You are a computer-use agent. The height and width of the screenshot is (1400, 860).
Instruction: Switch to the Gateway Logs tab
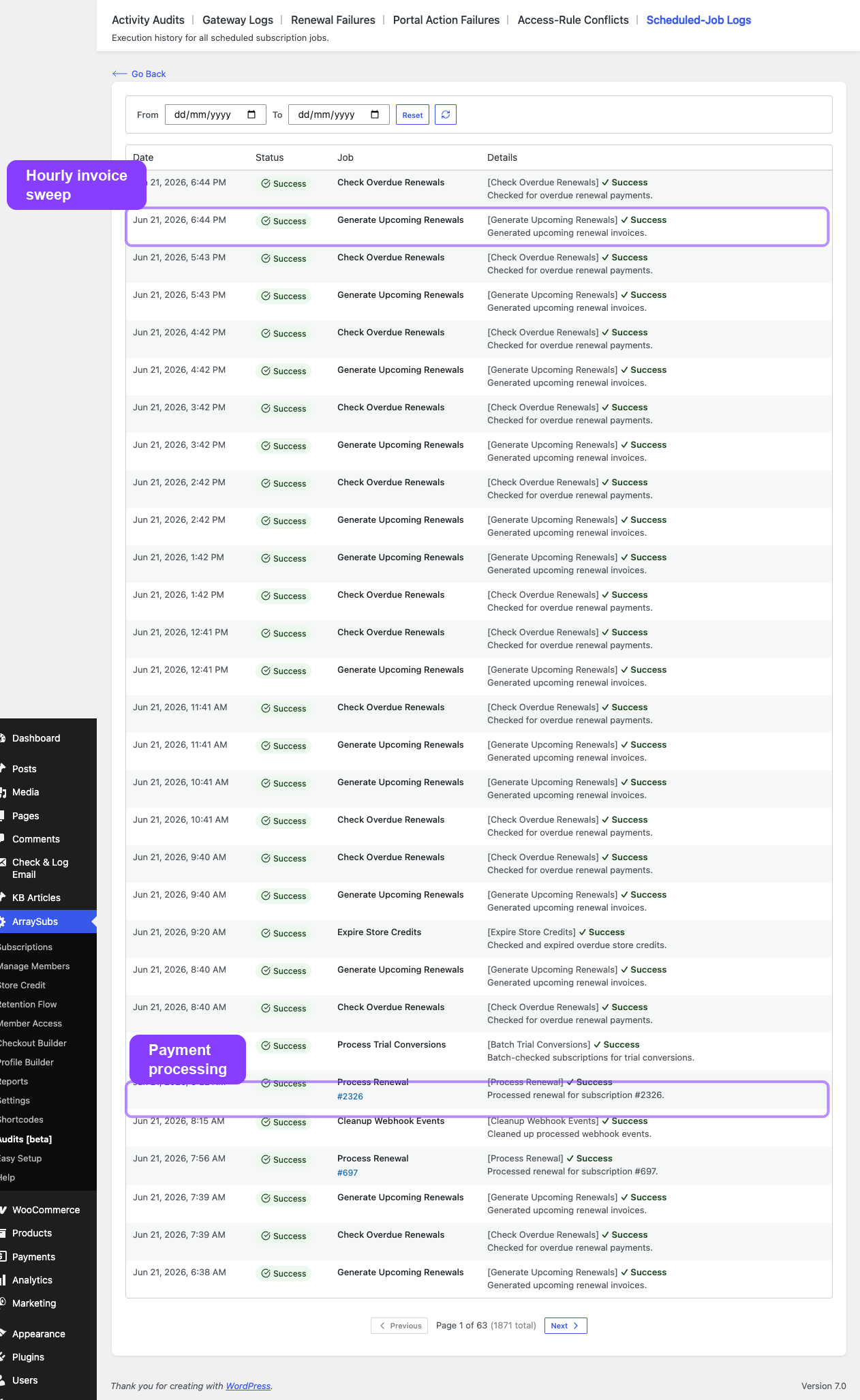[x=238, y=20]
